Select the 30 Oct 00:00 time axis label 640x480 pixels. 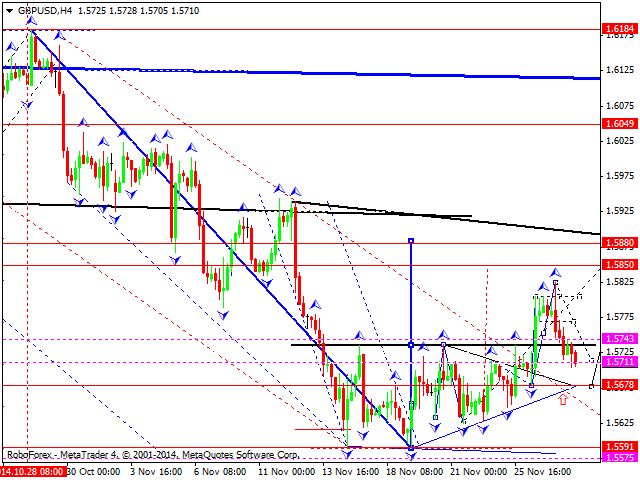[93, 472]
